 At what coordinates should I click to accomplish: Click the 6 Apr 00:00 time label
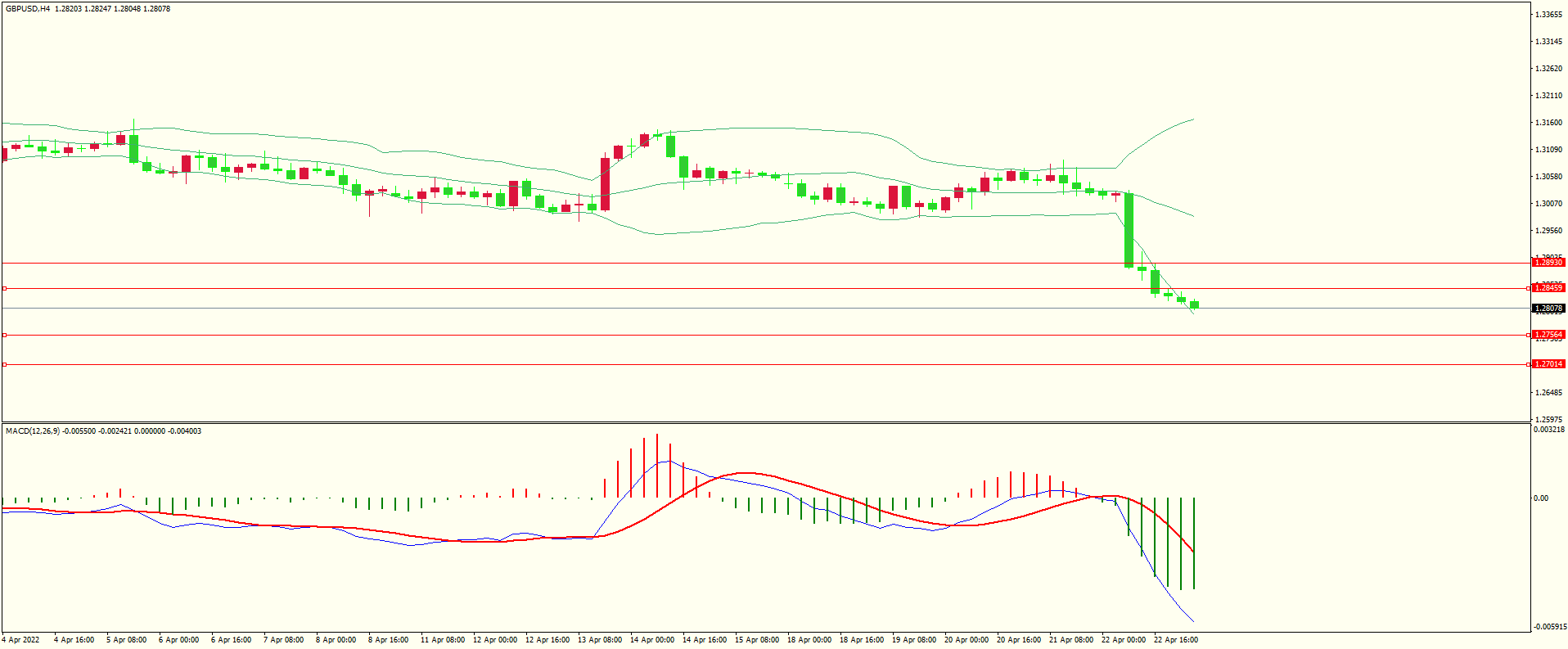pos(178,640)
